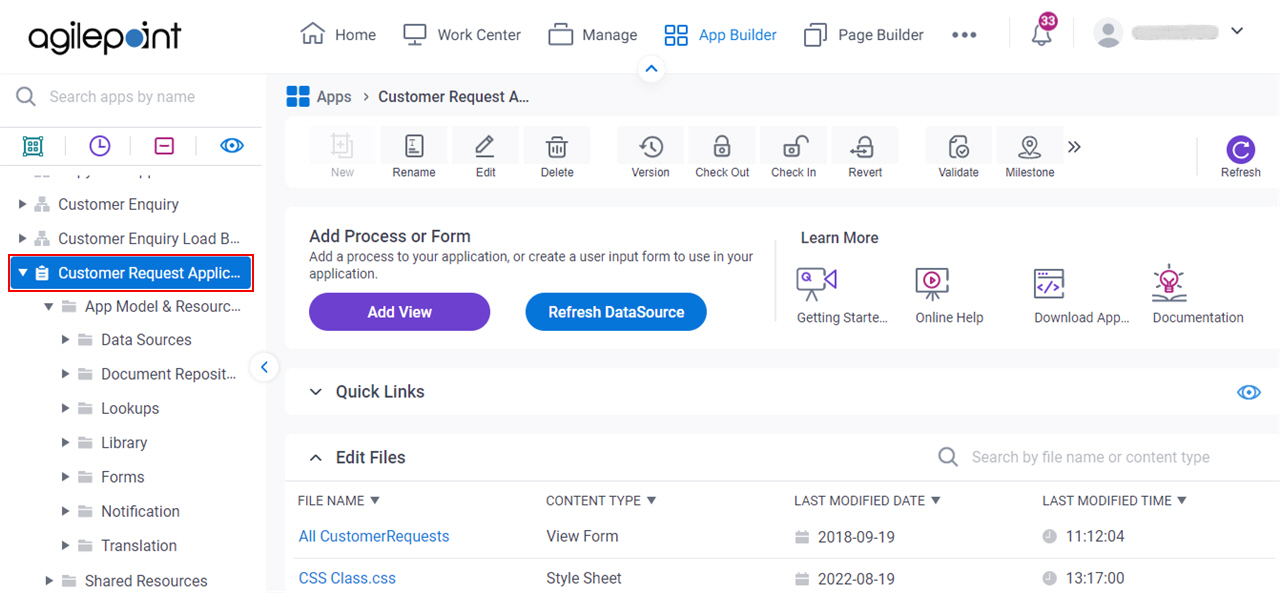Screen dimensions: 1280x593
Task: Select the Translation folder in tree
Action: point(139,545)
